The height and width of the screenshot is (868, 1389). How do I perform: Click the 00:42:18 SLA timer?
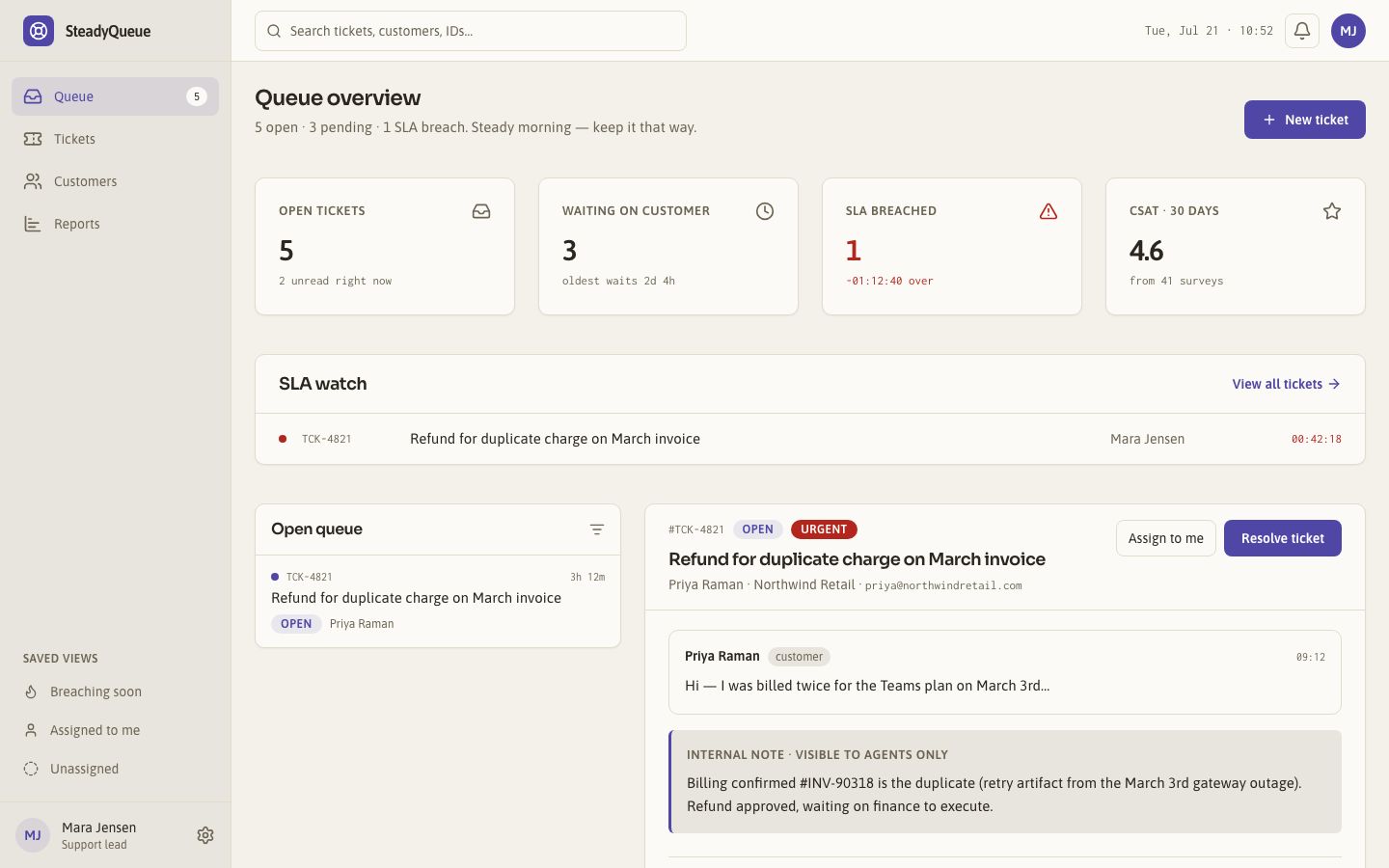coord(1317,439)
